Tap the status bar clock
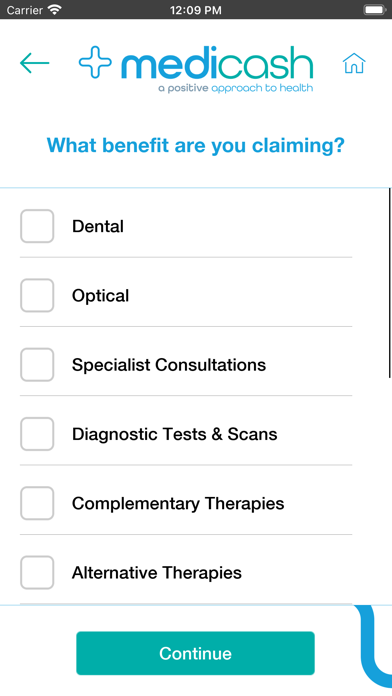This screenshot has width=392, height=696. point(196,10)
